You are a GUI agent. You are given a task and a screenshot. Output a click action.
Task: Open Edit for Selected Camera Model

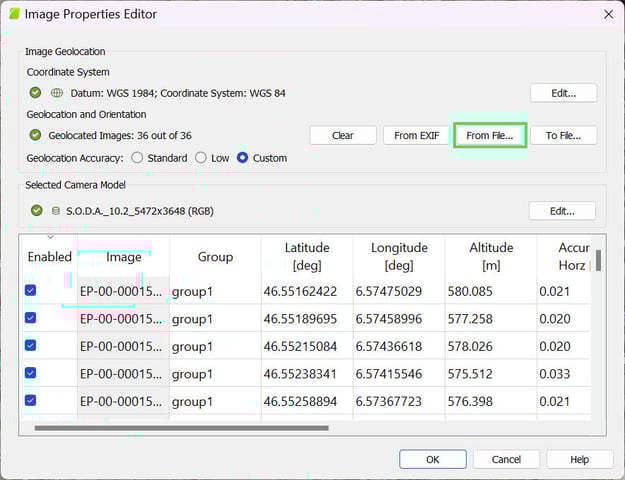(x=562, y=211)
